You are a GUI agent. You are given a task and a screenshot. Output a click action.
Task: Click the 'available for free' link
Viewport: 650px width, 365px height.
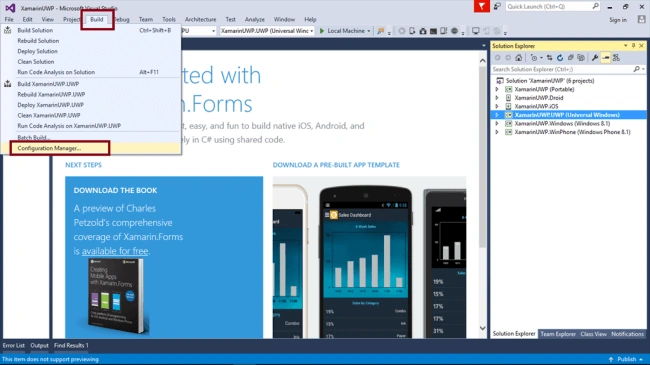pyautogui.click(x=115, y=251)
